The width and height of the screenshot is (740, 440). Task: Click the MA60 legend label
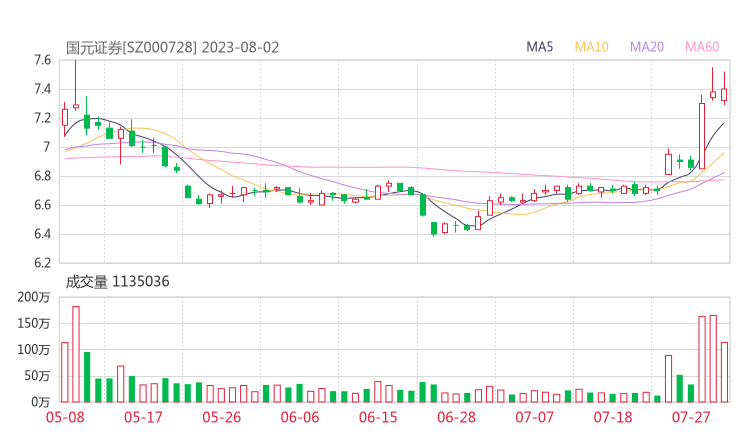[702, 47]
